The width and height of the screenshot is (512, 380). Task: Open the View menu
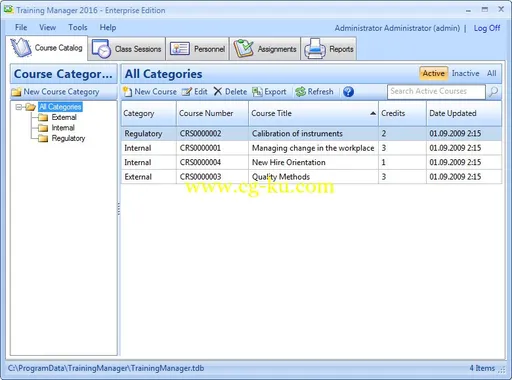(x=47, y=27)
